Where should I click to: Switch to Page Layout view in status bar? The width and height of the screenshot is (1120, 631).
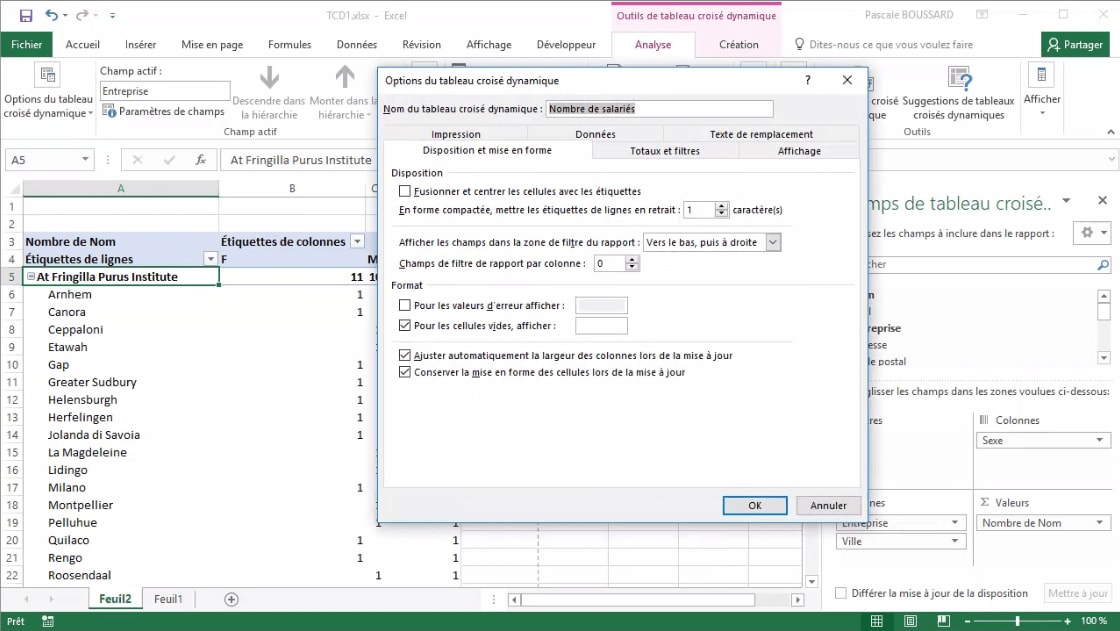(910, 621)
